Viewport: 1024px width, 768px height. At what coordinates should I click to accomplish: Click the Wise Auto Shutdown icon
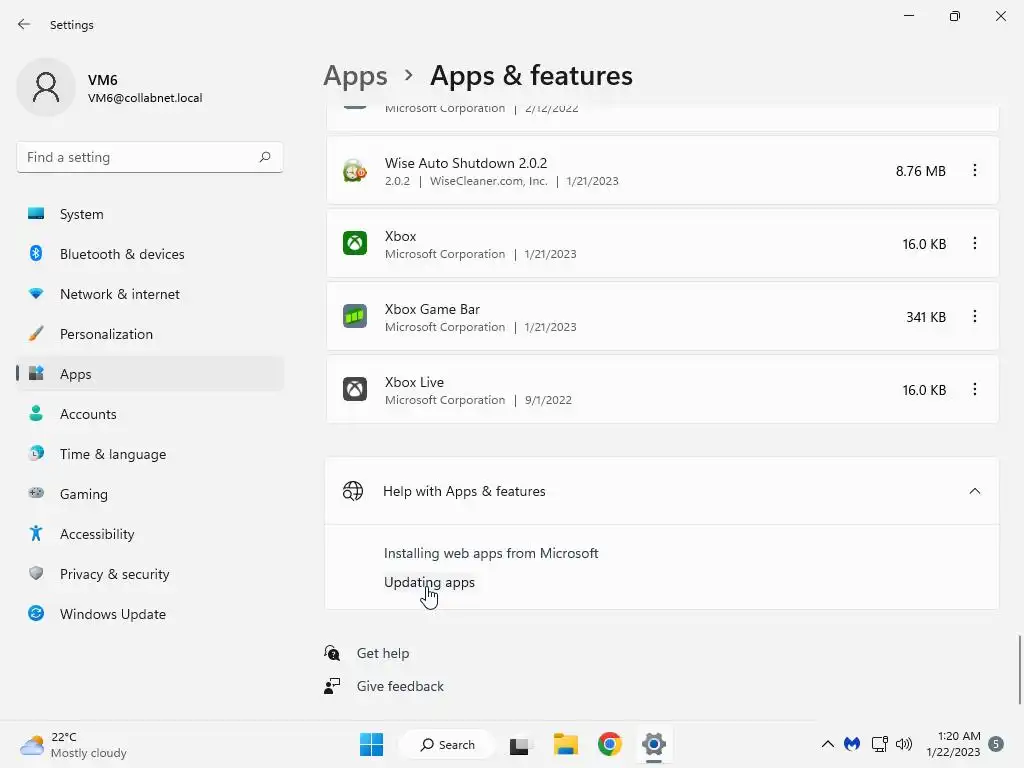tap(355, 171)
